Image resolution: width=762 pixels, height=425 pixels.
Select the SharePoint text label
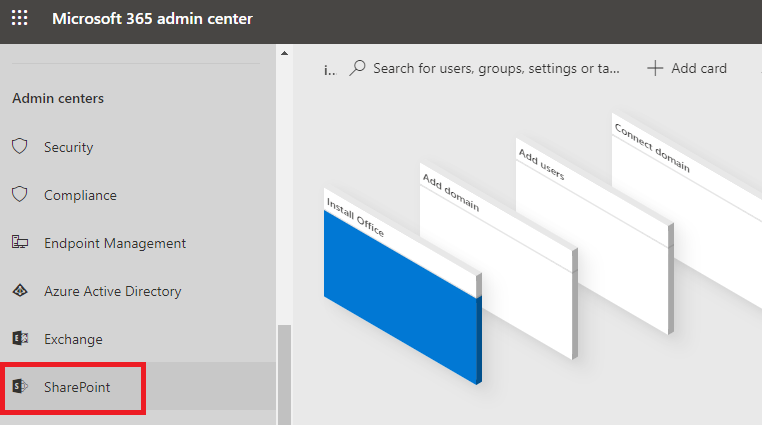77,387
